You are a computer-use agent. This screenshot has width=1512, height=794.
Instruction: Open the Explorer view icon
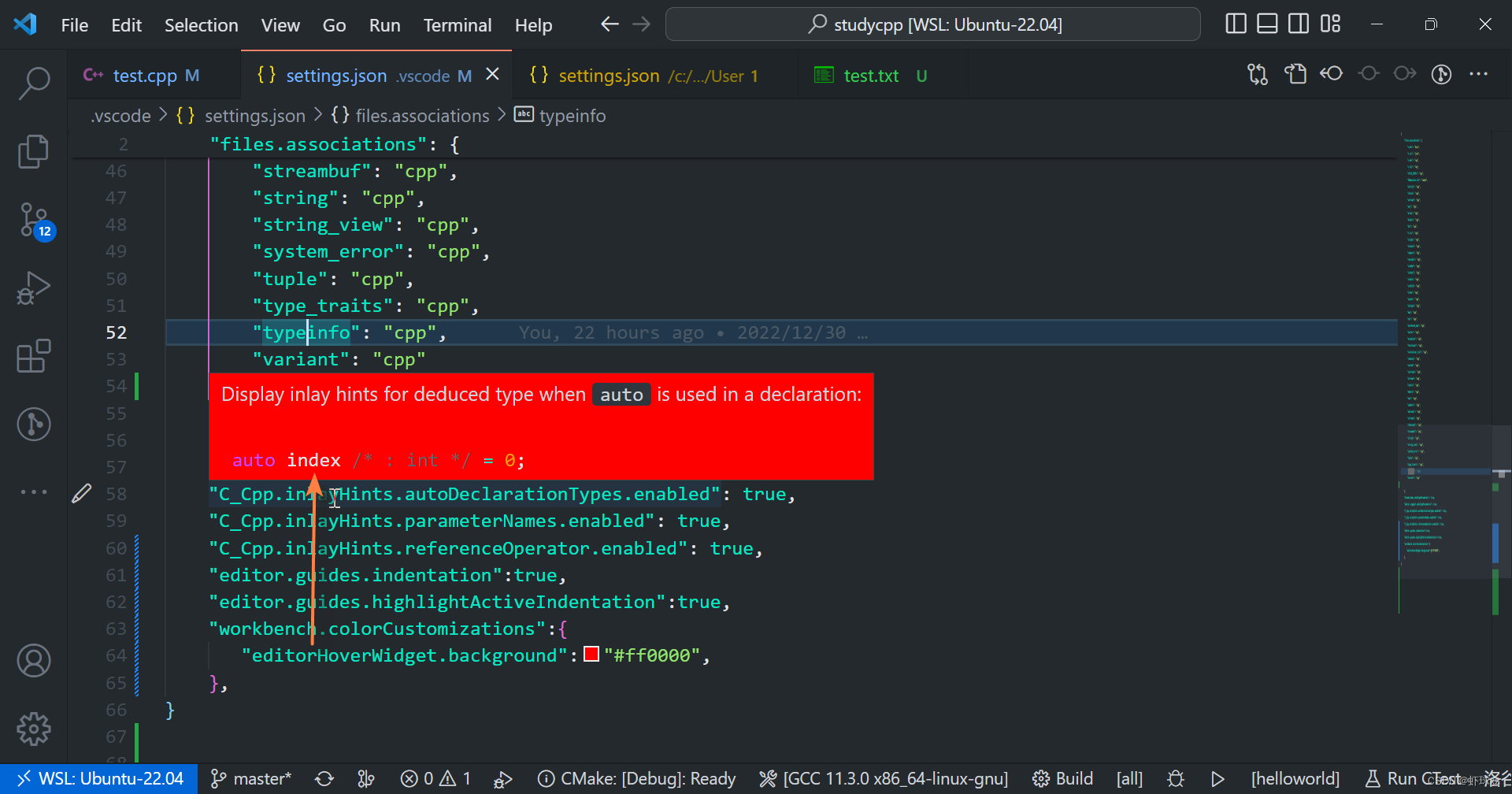coord(34,151)
